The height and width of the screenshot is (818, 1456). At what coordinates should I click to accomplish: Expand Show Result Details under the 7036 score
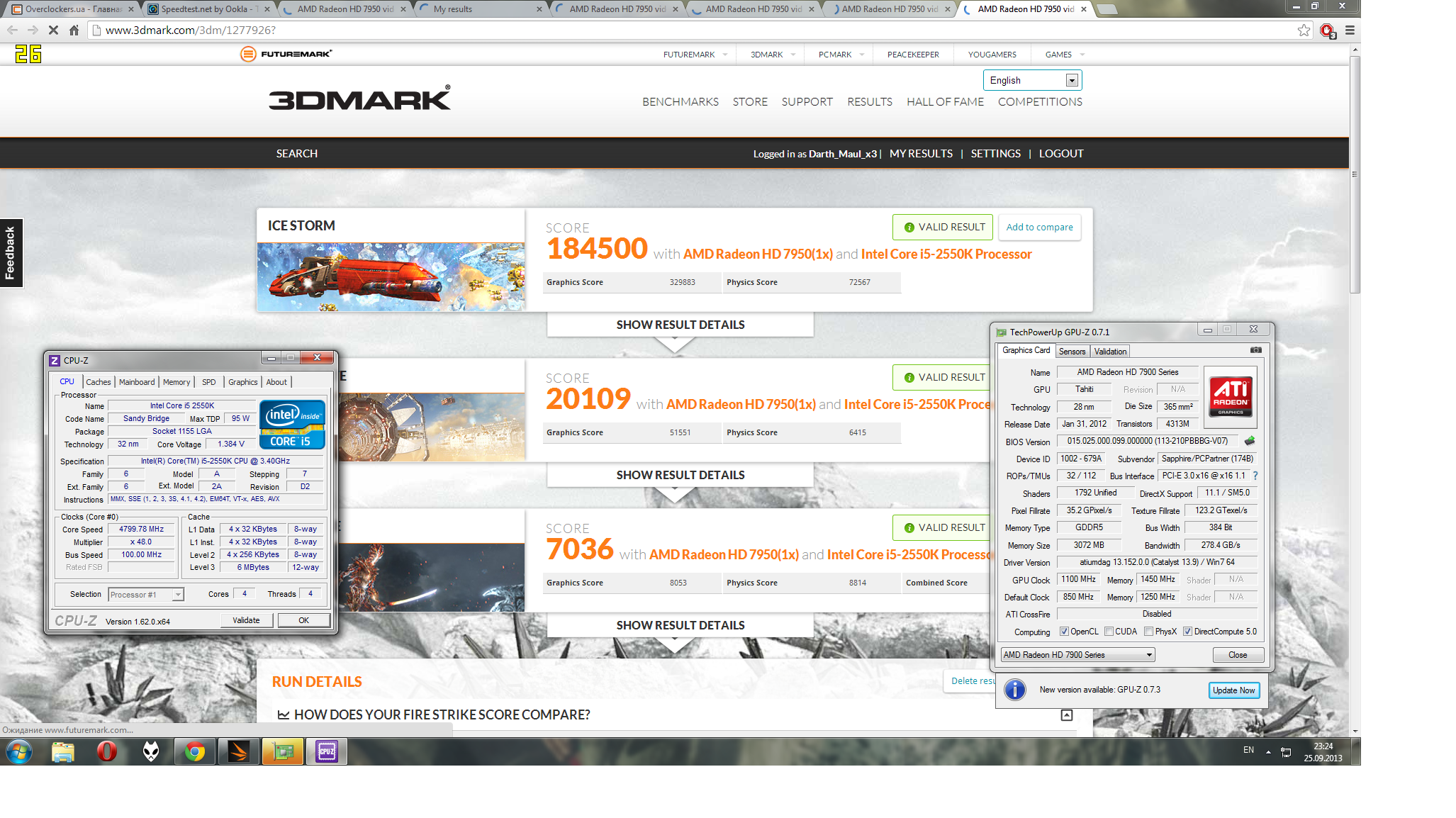pos(681,625)
